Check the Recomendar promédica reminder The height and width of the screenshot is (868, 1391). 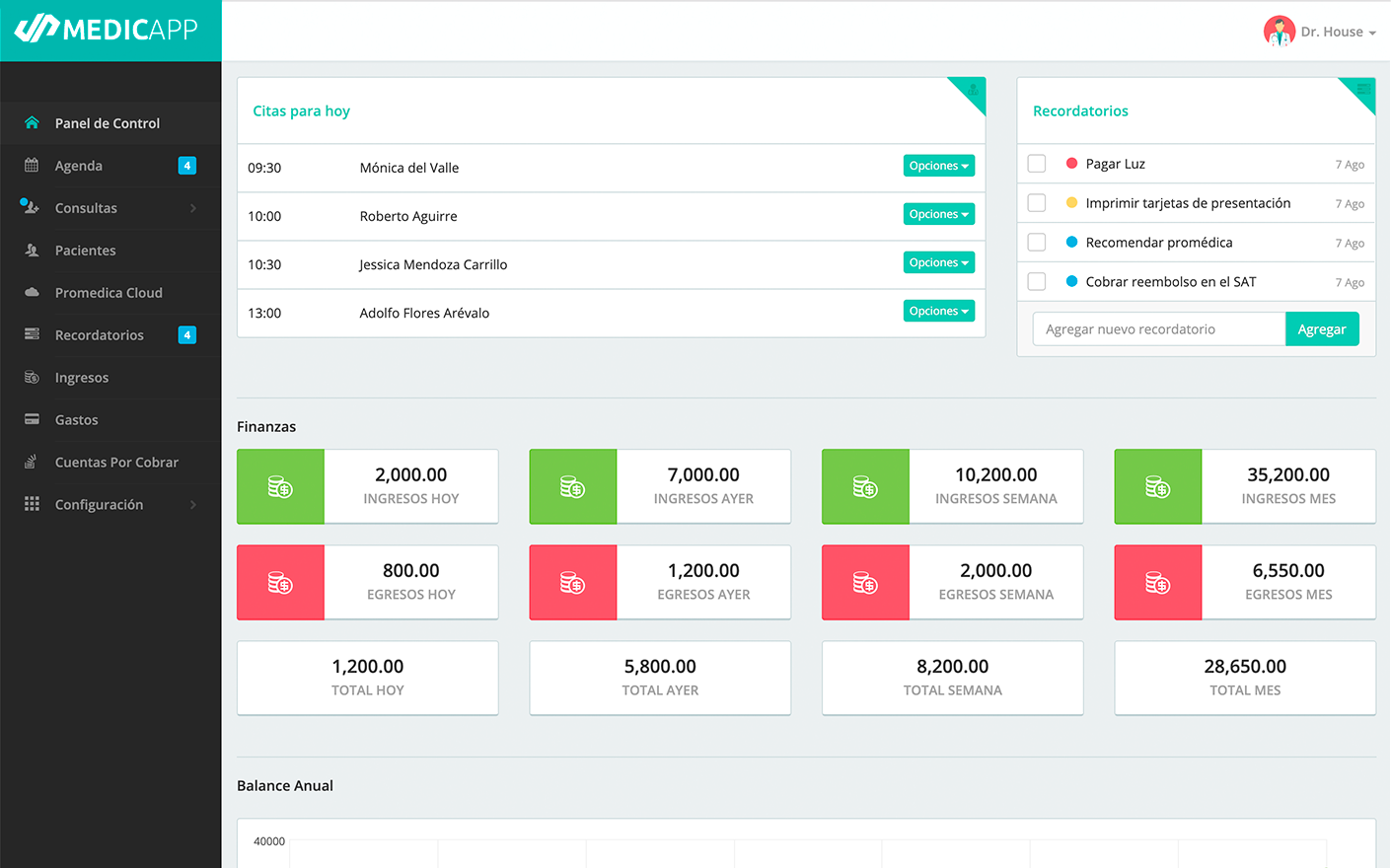[x=1037, y=243]
